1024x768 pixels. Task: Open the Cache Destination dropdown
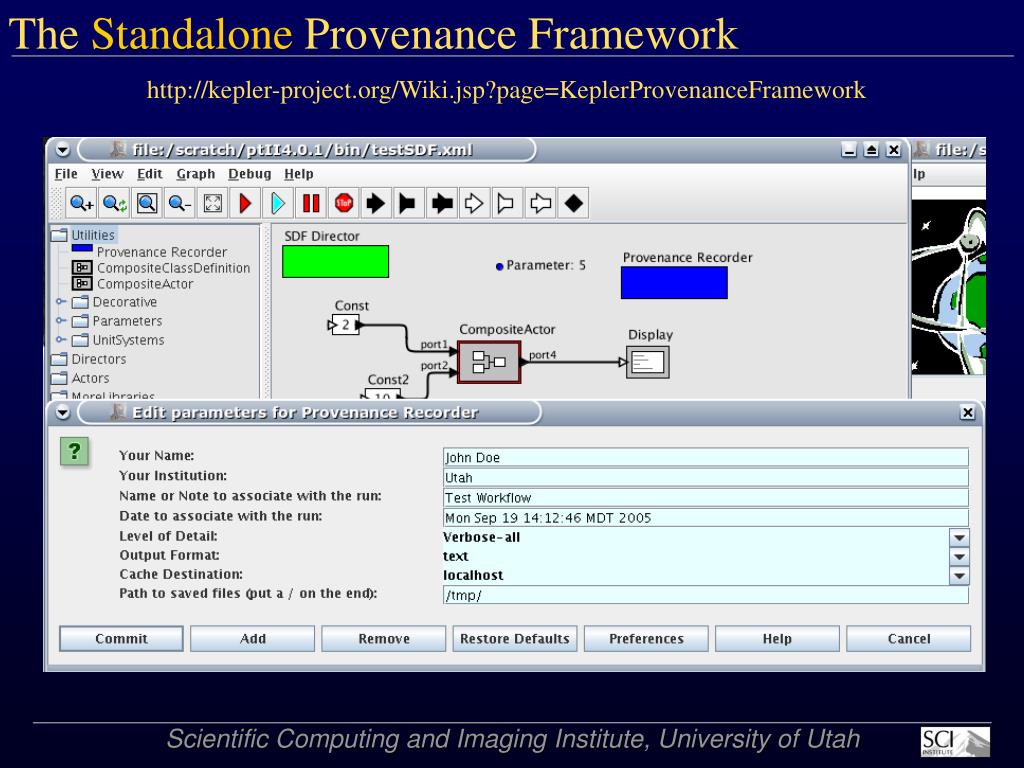[959, 575]
